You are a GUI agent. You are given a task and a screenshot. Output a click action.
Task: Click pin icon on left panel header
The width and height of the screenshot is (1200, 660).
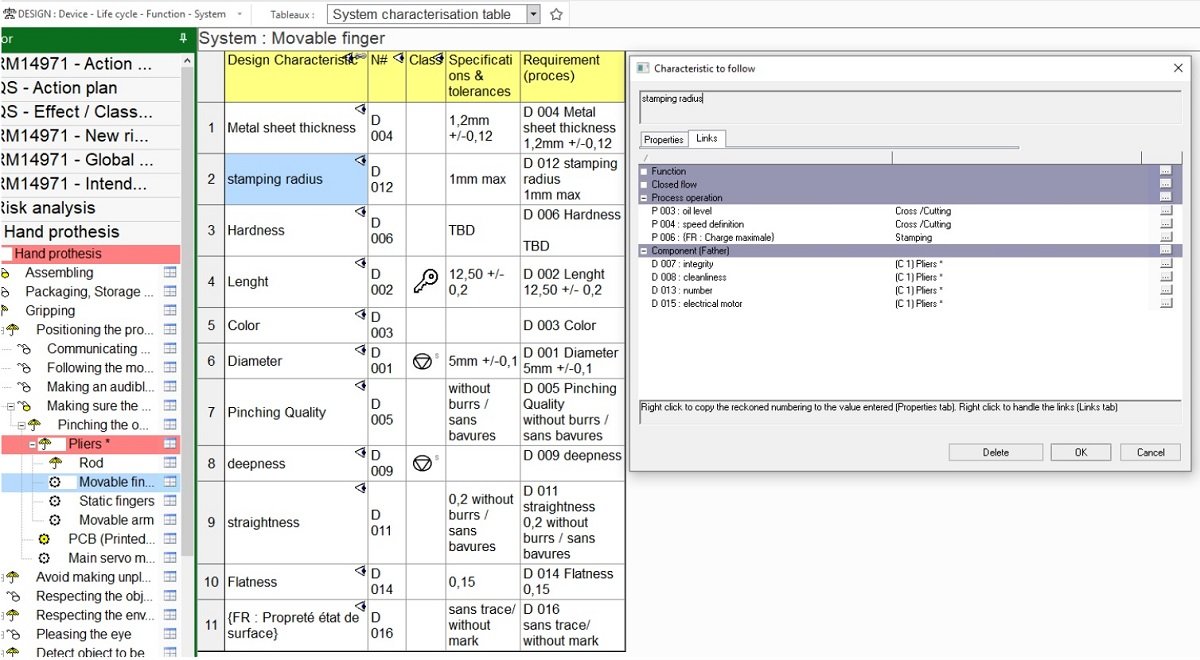coord(183,38)
